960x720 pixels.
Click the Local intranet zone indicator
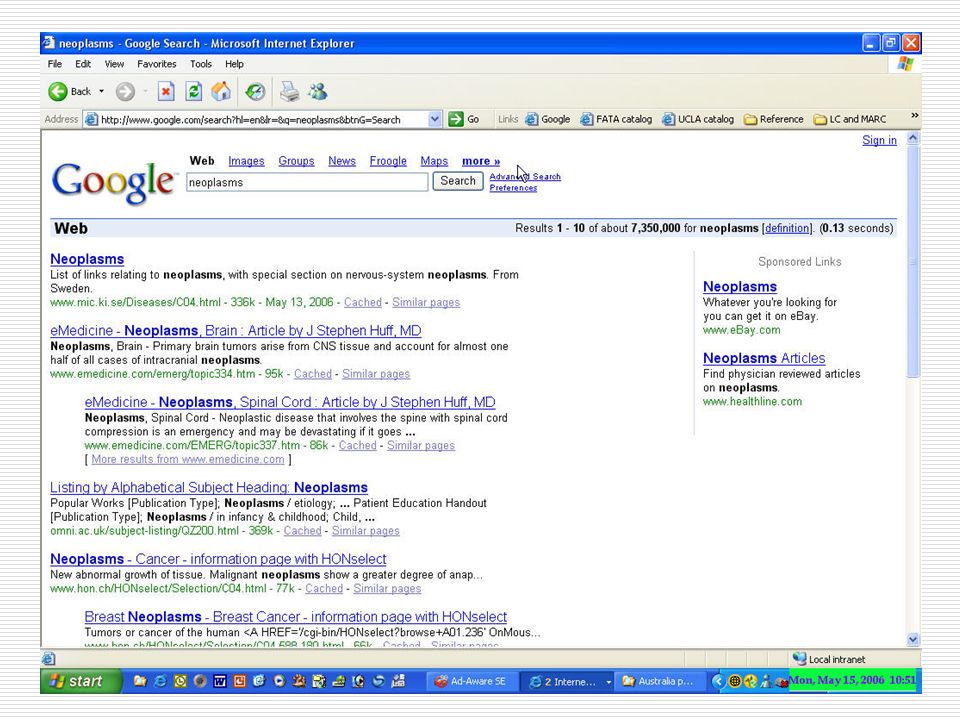829,659
